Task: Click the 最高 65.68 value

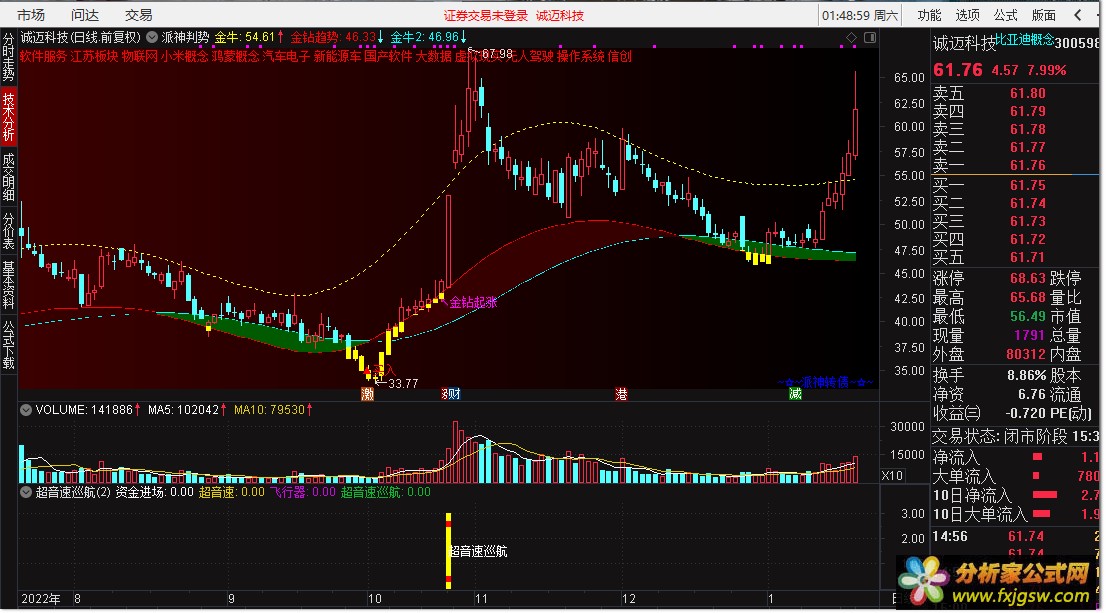Action: (1028, 297)
